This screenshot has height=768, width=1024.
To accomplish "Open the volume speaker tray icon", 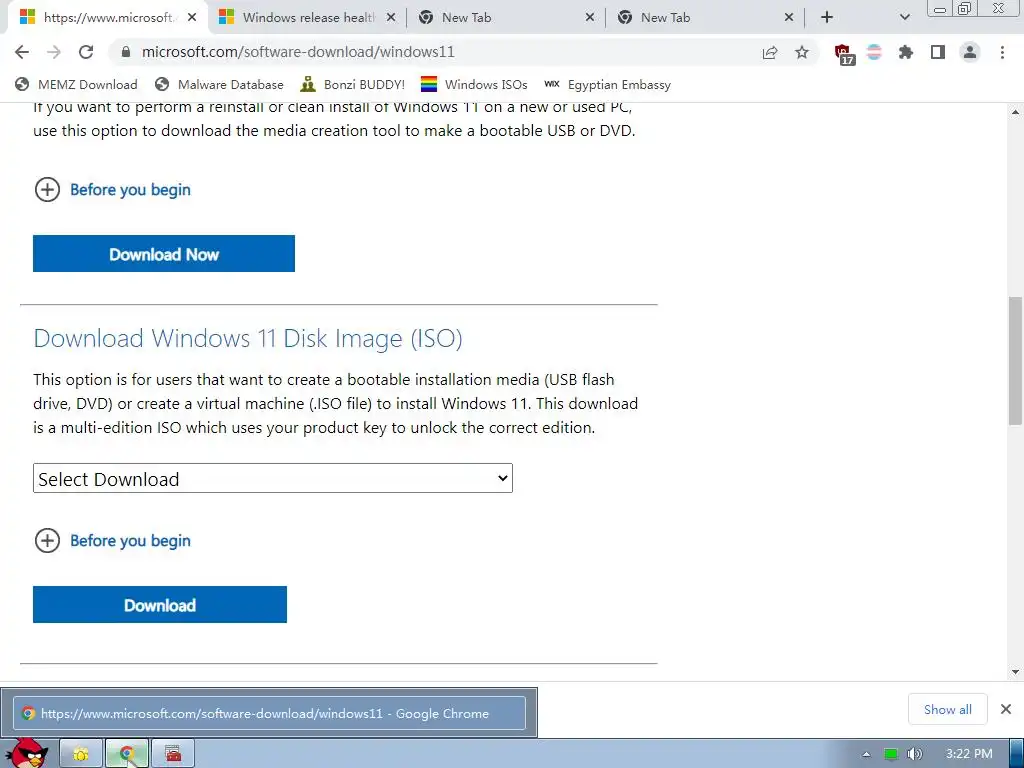I will coord(914,754).
